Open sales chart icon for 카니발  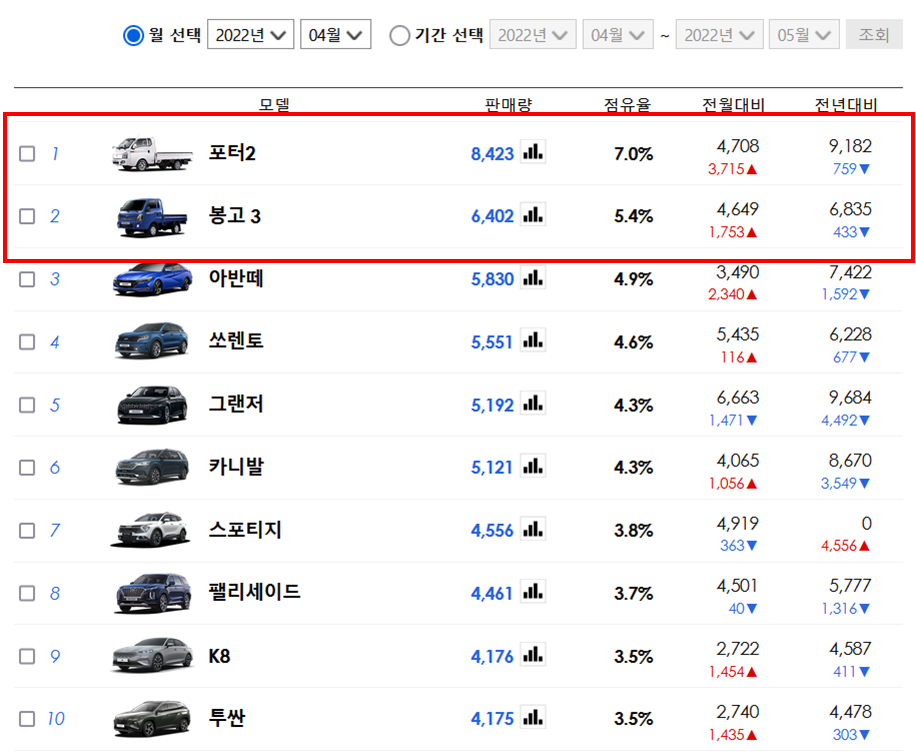coord(533,466)
